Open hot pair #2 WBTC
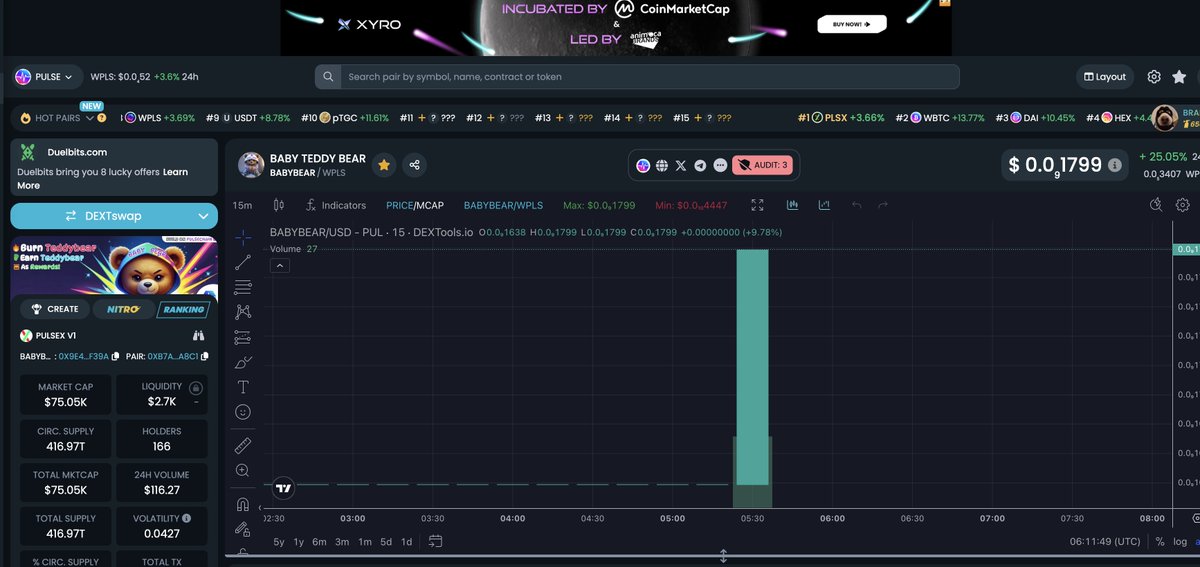This screenshot has height=567, width=1200. pyautogui.click(x=940, y=118)
